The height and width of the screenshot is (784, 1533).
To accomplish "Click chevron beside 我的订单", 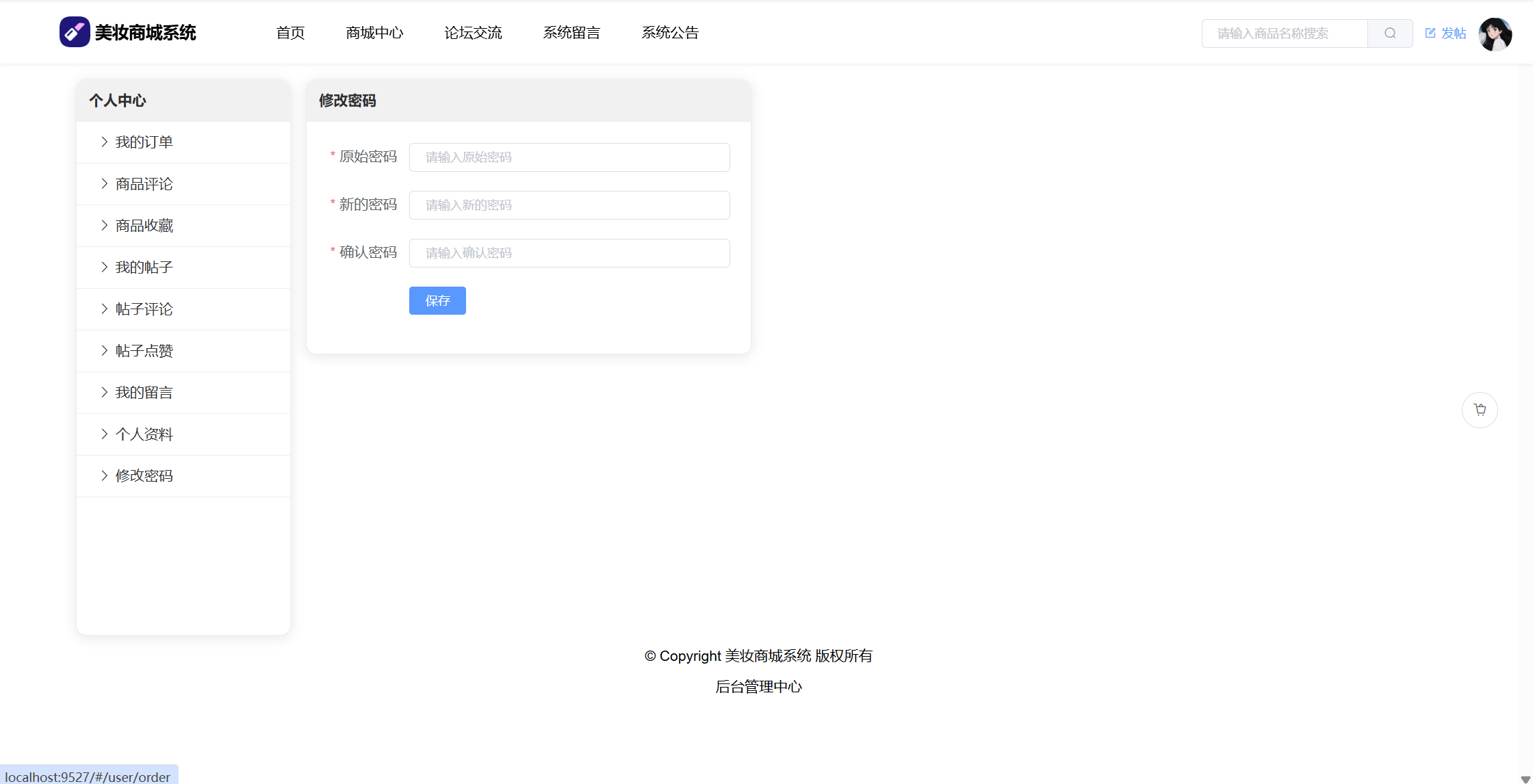I will coord(104,142).
